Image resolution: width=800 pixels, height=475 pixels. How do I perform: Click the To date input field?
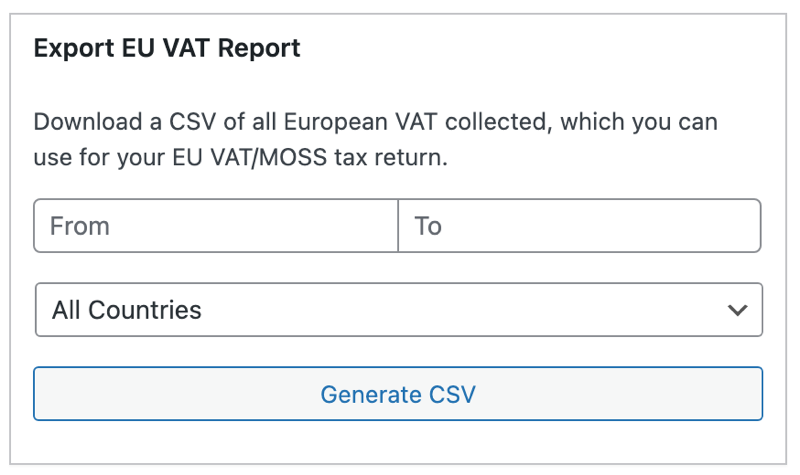click(x=580, y=226)
